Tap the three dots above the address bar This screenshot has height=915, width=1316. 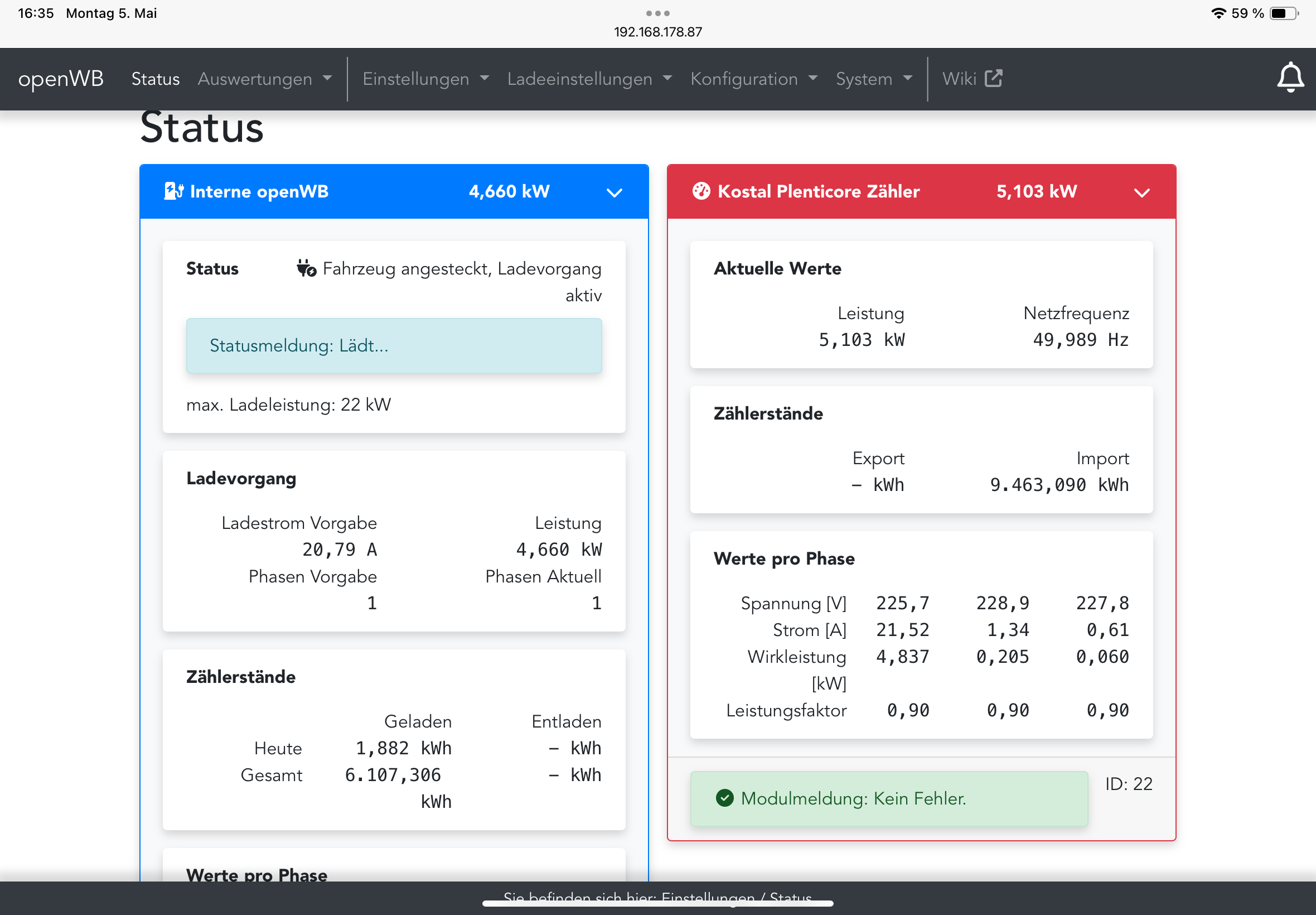(657, 13)
